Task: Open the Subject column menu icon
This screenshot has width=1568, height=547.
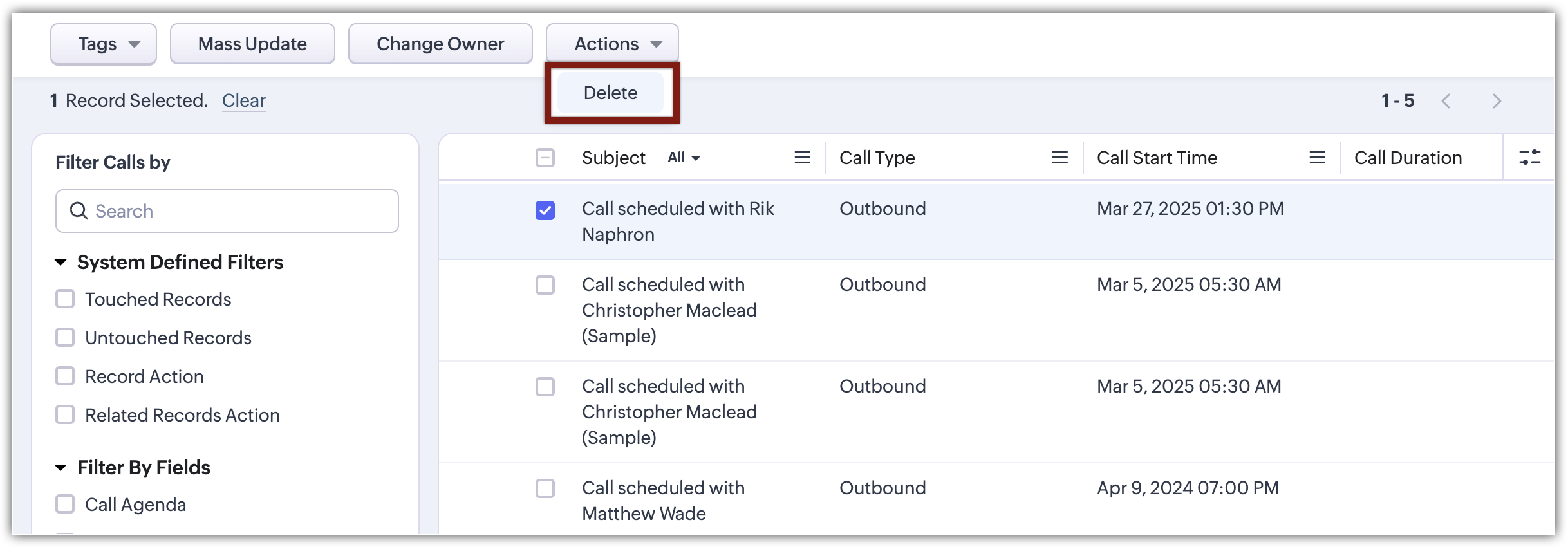Action: tap(802, 158)
